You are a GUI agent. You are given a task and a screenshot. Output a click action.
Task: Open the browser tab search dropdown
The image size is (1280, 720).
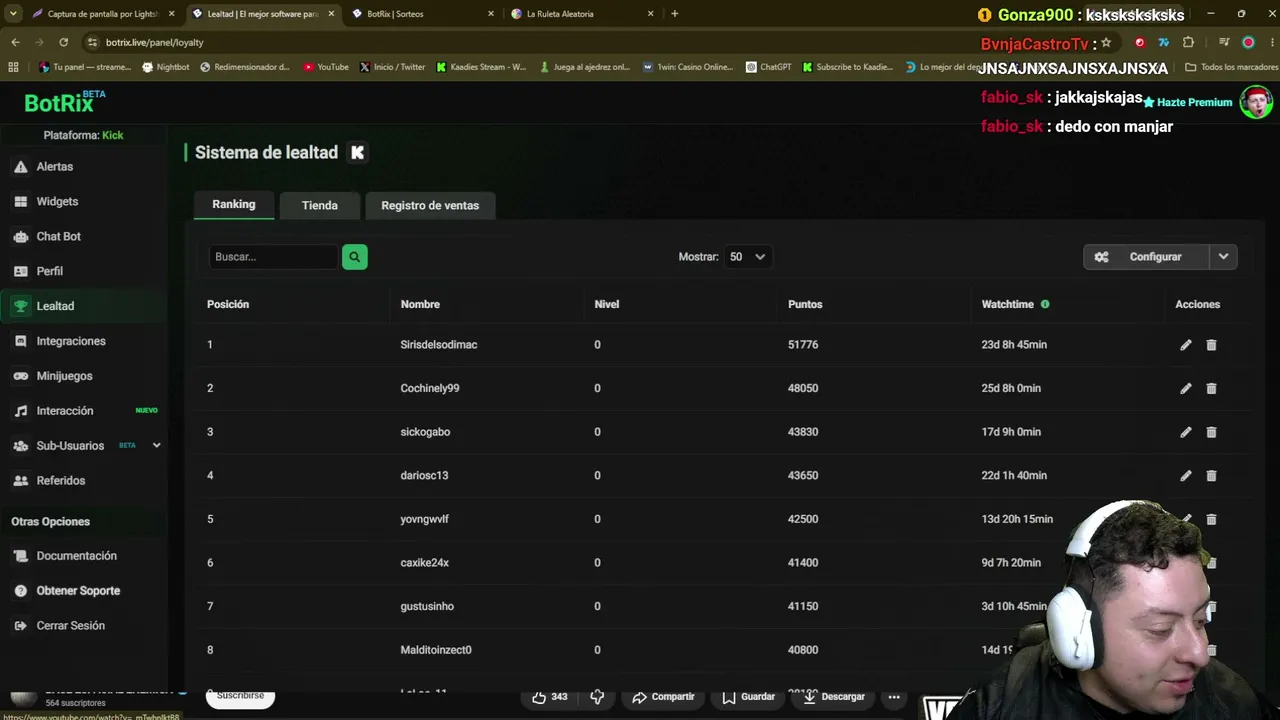tap(13, 14)
